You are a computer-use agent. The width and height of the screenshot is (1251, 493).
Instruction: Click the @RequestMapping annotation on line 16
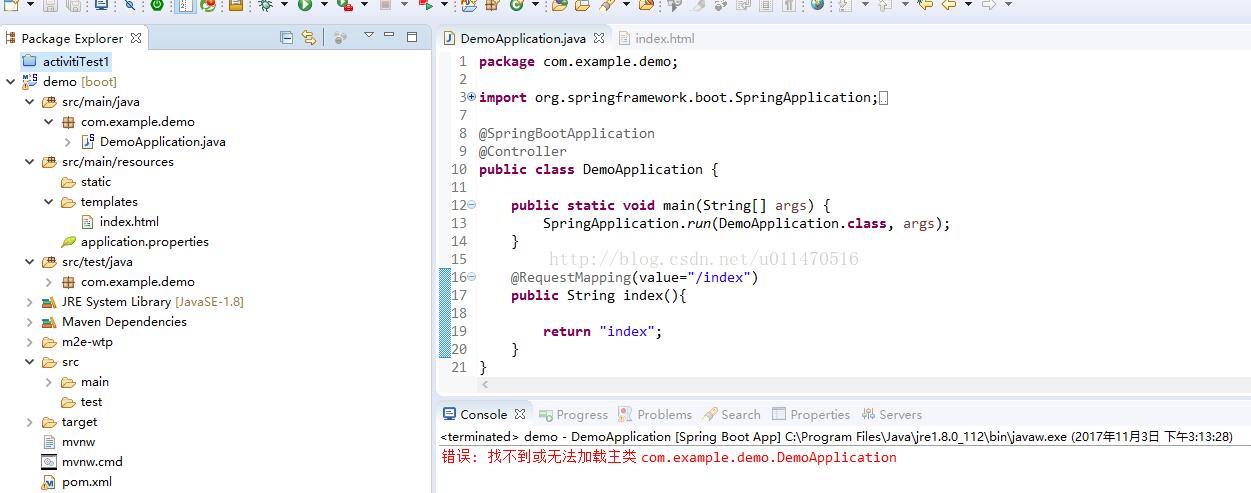pyautogui.click(x=635, y=277)
